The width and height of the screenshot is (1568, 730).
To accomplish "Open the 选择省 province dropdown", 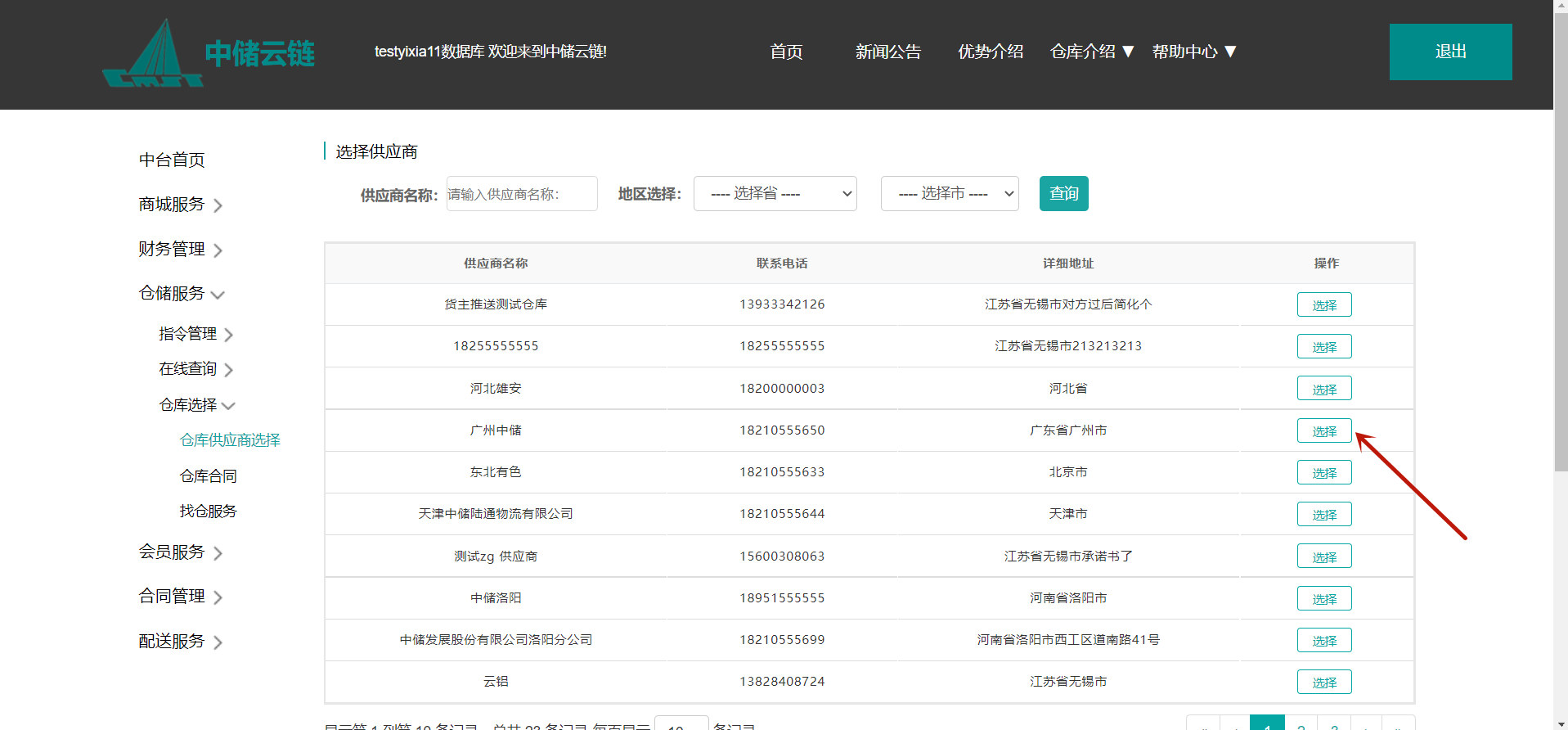I will pyautogui.click(x=775, y=194).
